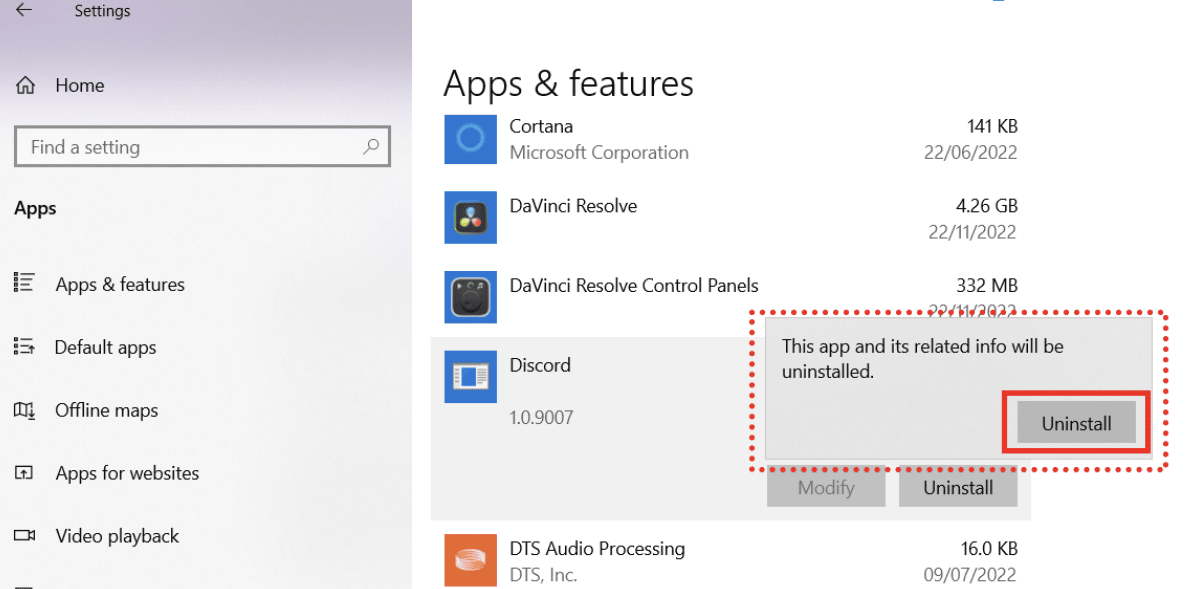Image resolution: width=1186 pixels, height=589 pixels.
Task: Click the Default apps sidebar icon
Action: point(24,347)
